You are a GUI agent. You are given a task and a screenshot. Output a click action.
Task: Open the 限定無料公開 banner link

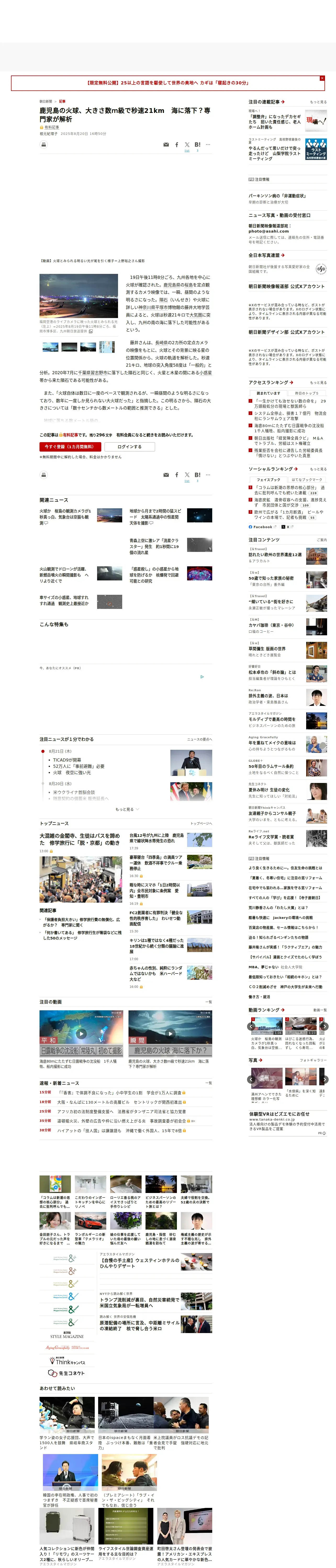point(168,83)
